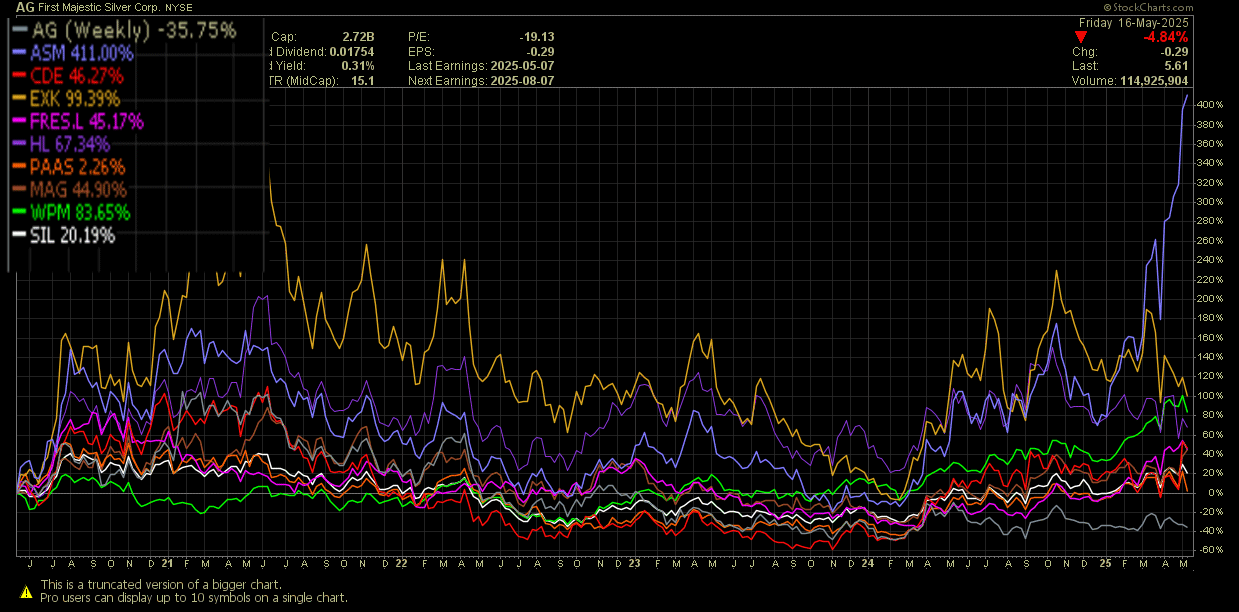Select the CDE 46.27% legend entry
This screenshot has height=612, width=1239.
(77, 76)
